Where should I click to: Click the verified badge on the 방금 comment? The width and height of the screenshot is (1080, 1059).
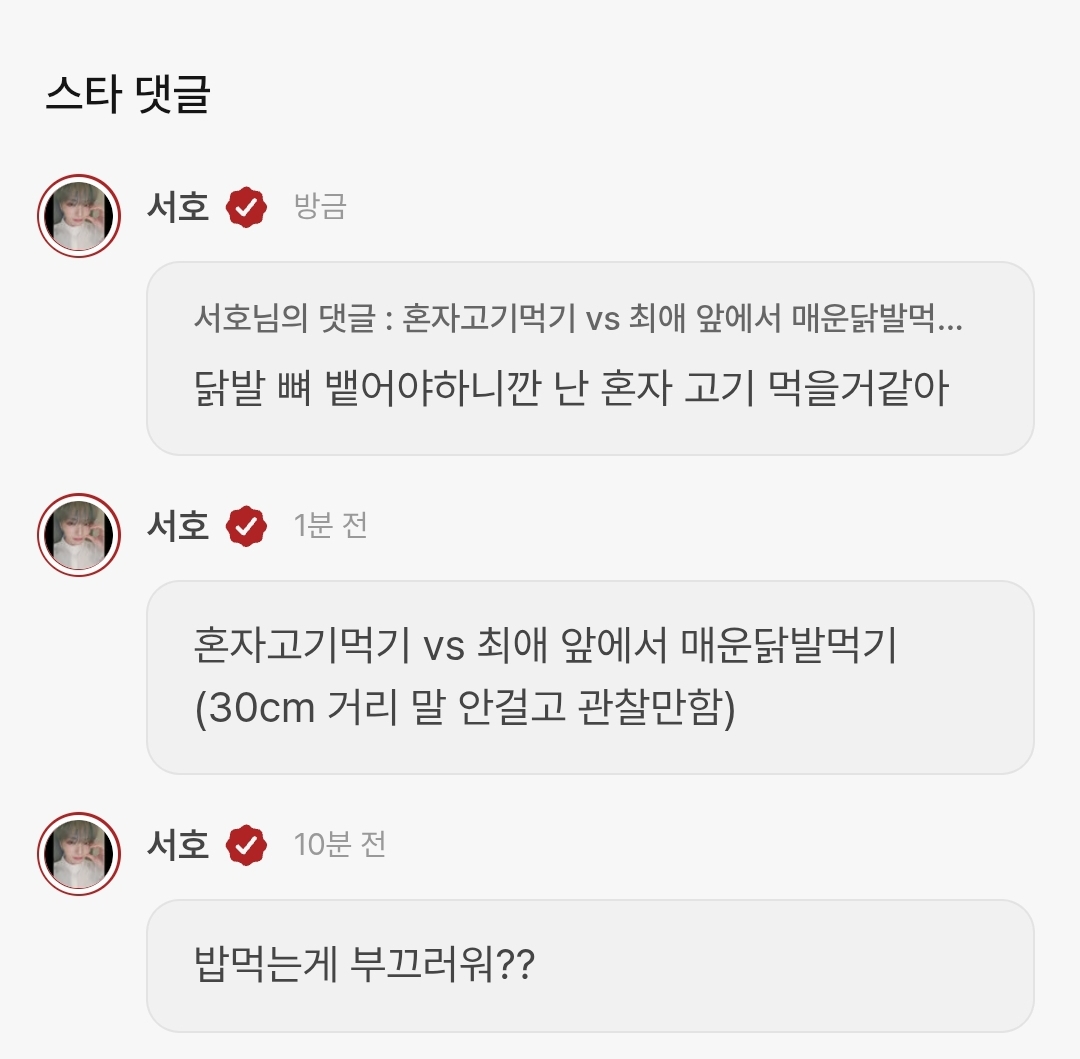point(246,208)
